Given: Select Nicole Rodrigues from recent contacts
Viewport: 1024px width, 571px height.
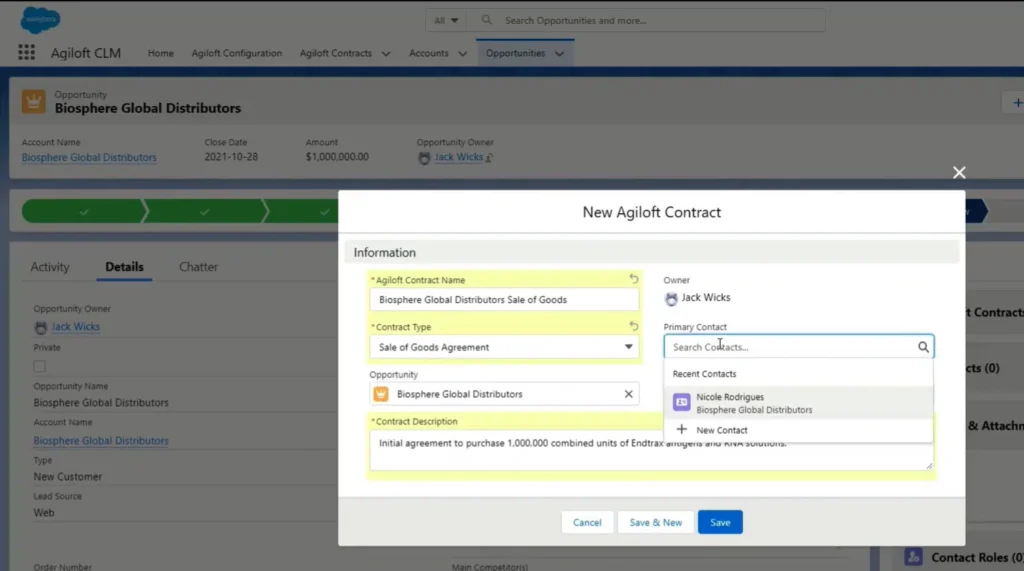Looking at the screenshot, I should click(798, 402).
